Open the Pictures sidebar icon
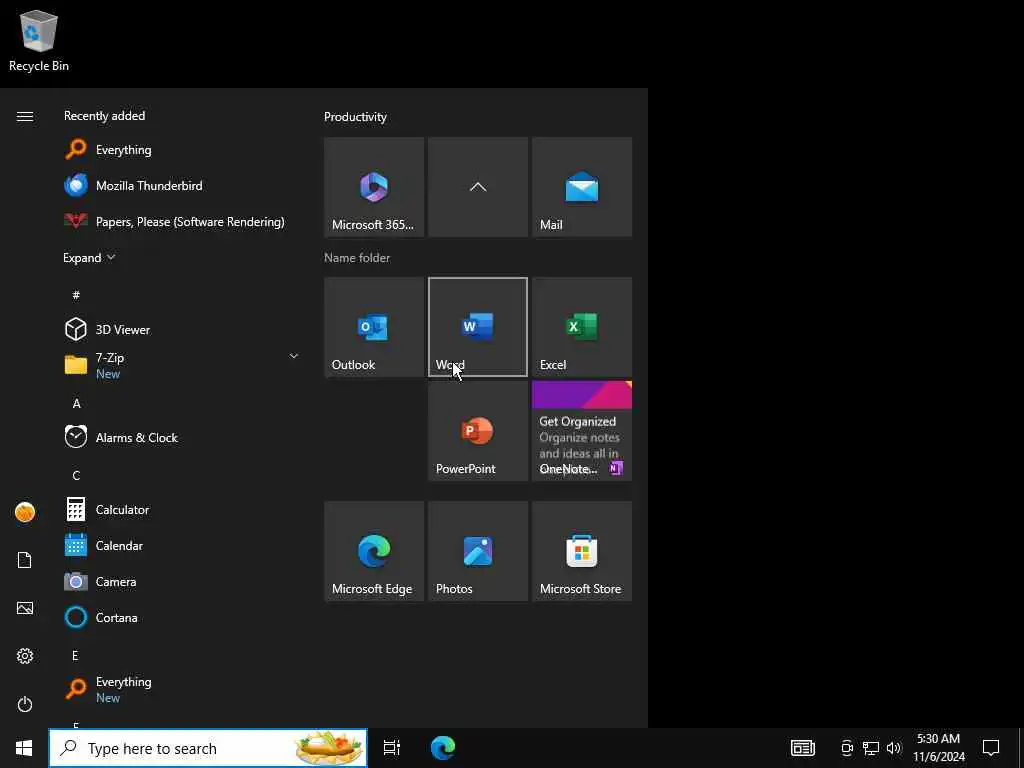1024x768 pixels. [x=25, y=608]
